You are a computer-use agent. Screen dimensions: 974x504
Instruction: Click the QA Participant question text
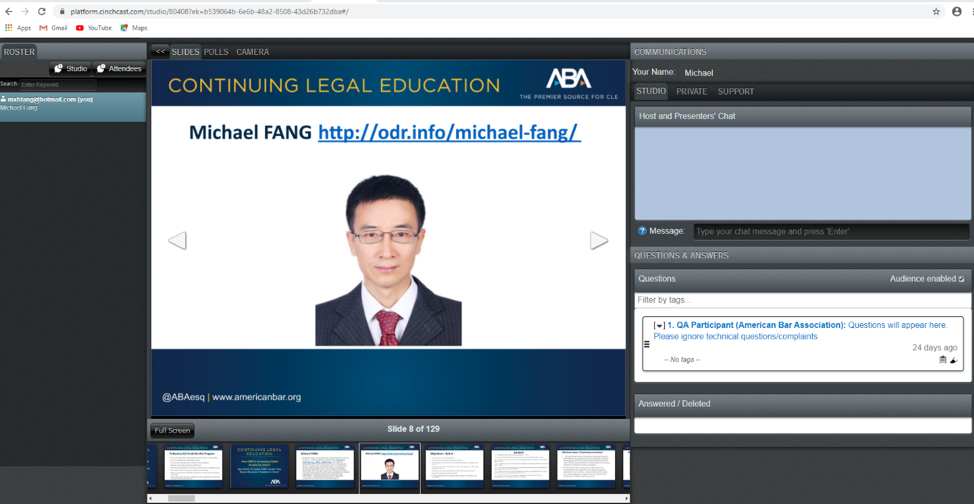800,331
